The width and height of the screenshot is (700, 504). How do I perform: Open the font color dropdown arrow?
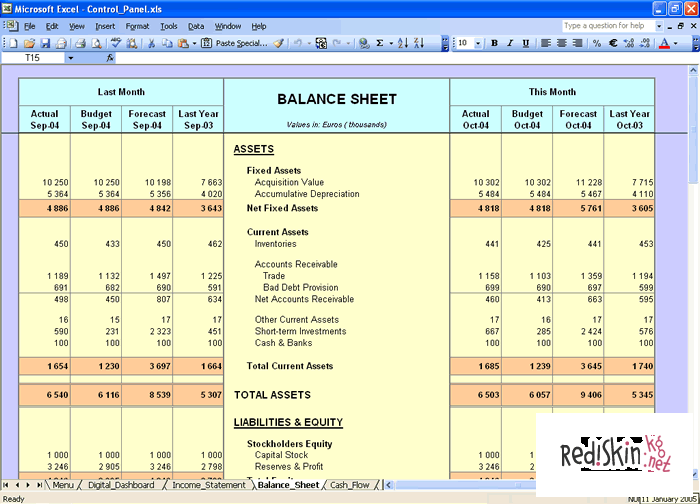pos(678,43)
